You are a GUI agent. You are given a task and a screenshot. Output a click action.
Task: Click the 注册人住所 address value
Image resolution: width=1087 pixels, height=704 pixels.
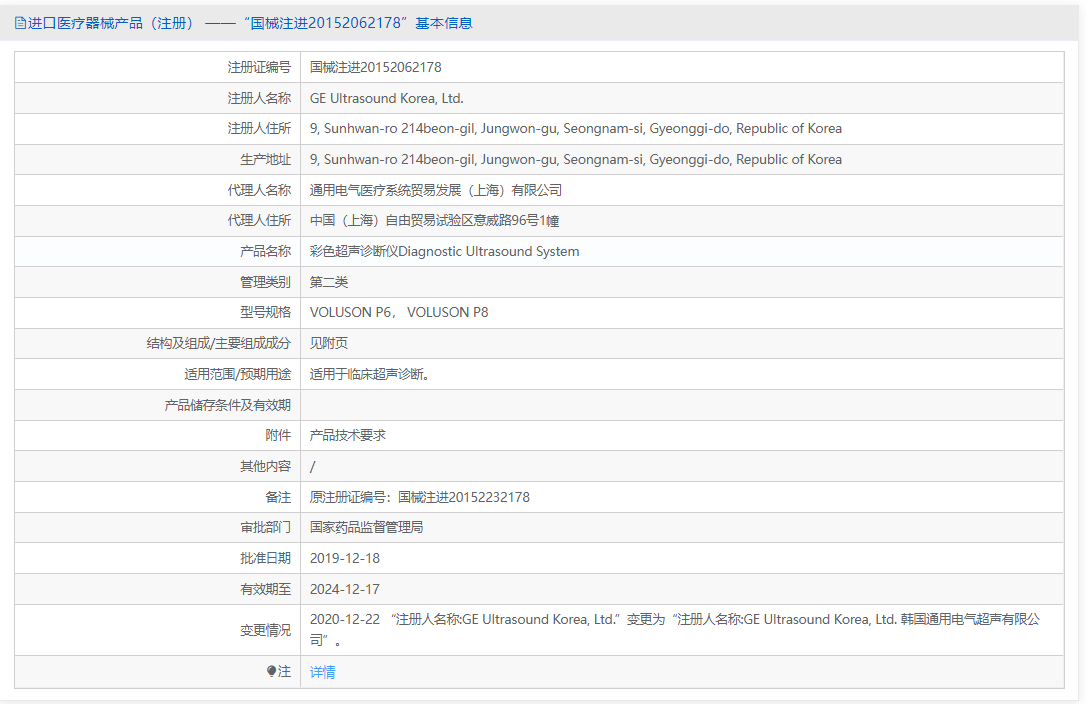click(576, 129)
